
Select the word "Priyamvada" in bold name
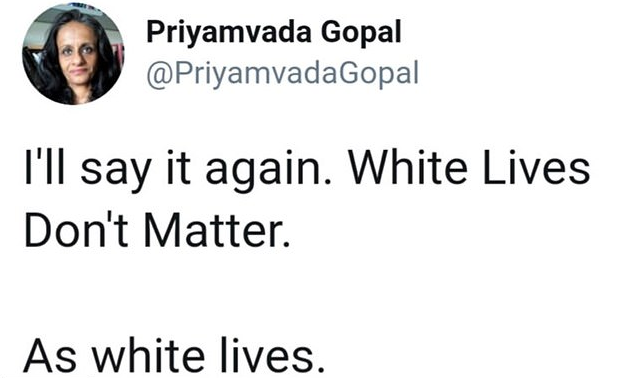(229, 33)
